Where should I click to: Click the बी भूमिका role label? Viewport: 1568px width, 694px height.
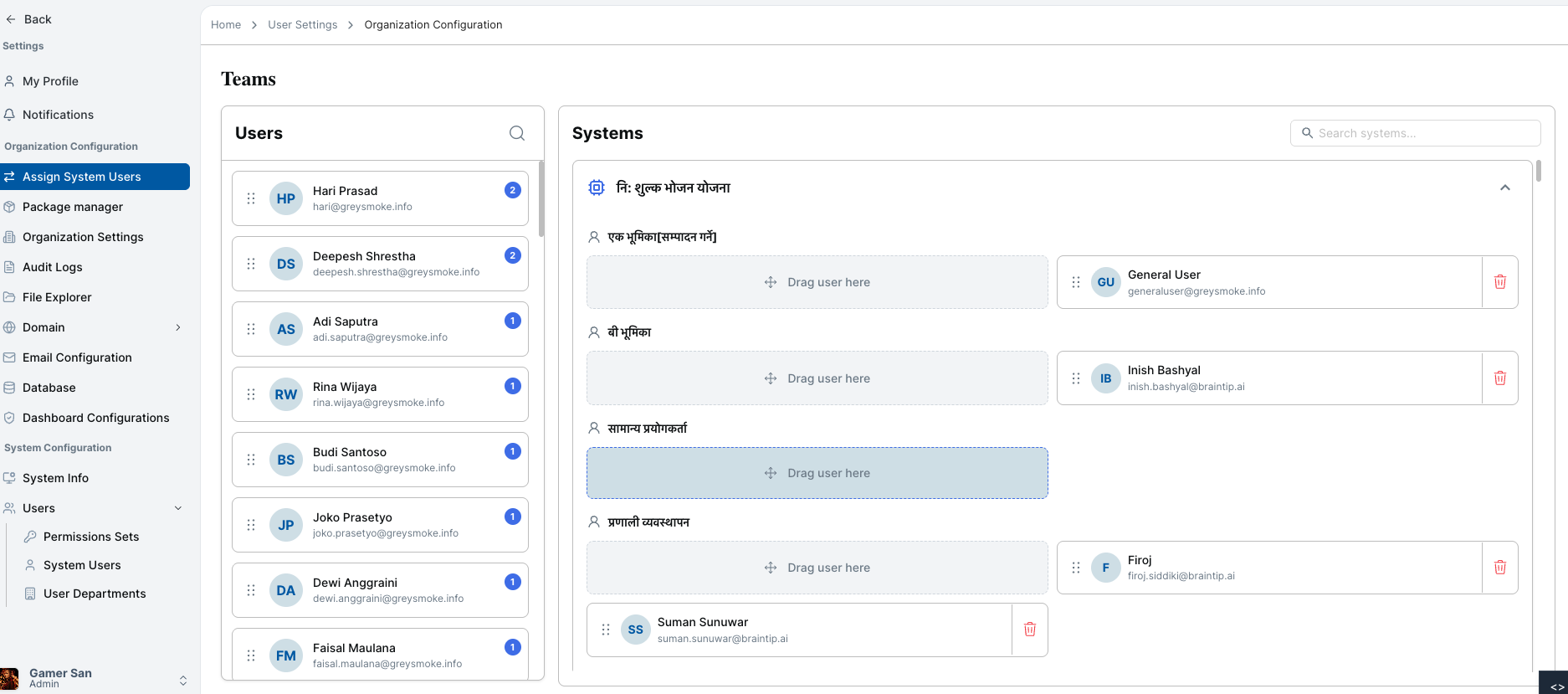click(629, 332)
